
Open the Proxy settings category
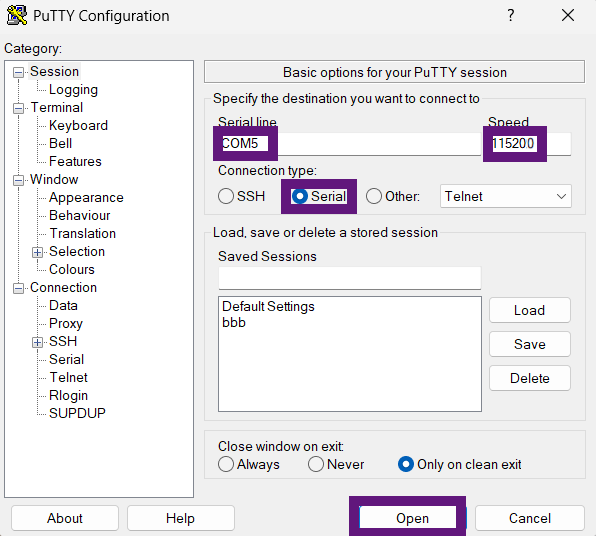(66, 324)
